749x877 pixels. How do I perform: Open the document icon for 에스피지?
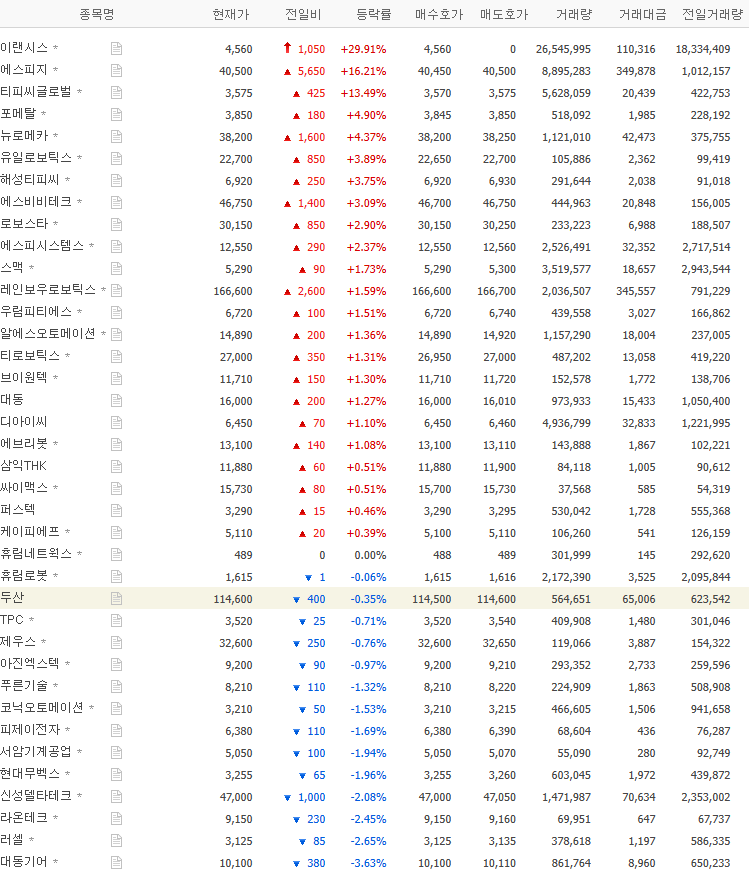click(x=116, y=70)
